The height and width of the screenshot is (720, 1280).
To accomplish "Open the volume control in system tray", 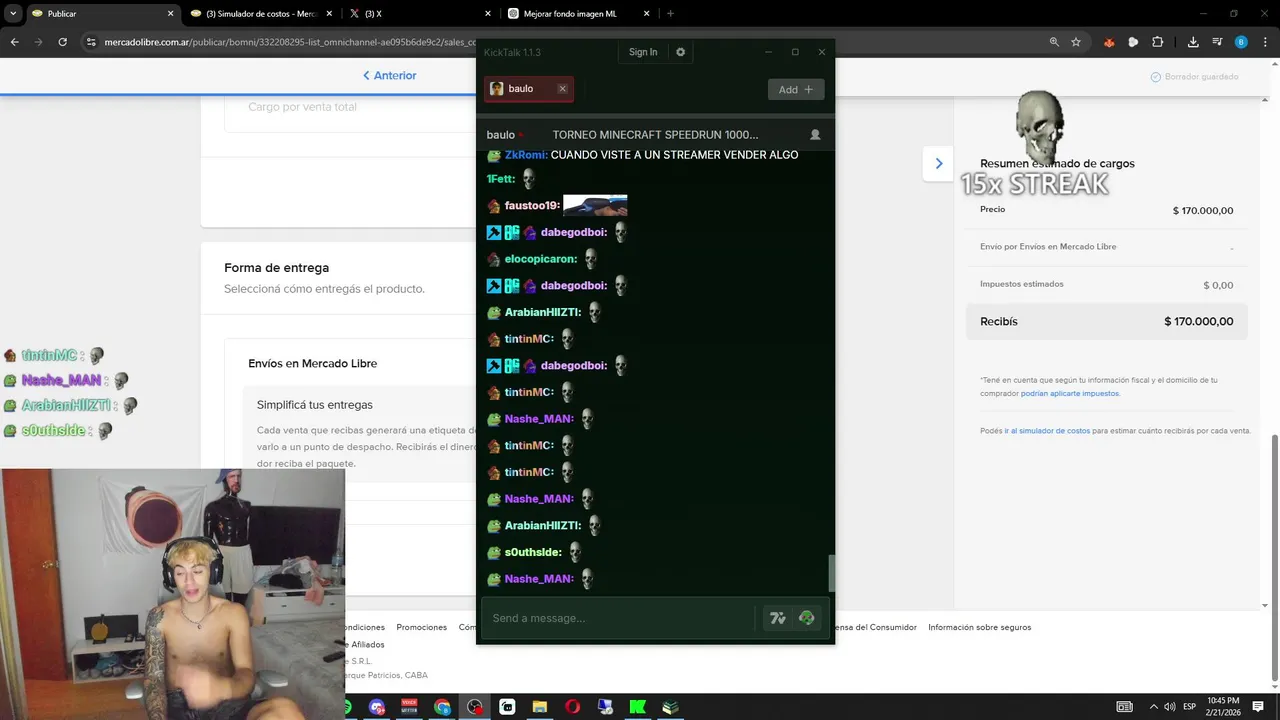I will click(1170, 707).
